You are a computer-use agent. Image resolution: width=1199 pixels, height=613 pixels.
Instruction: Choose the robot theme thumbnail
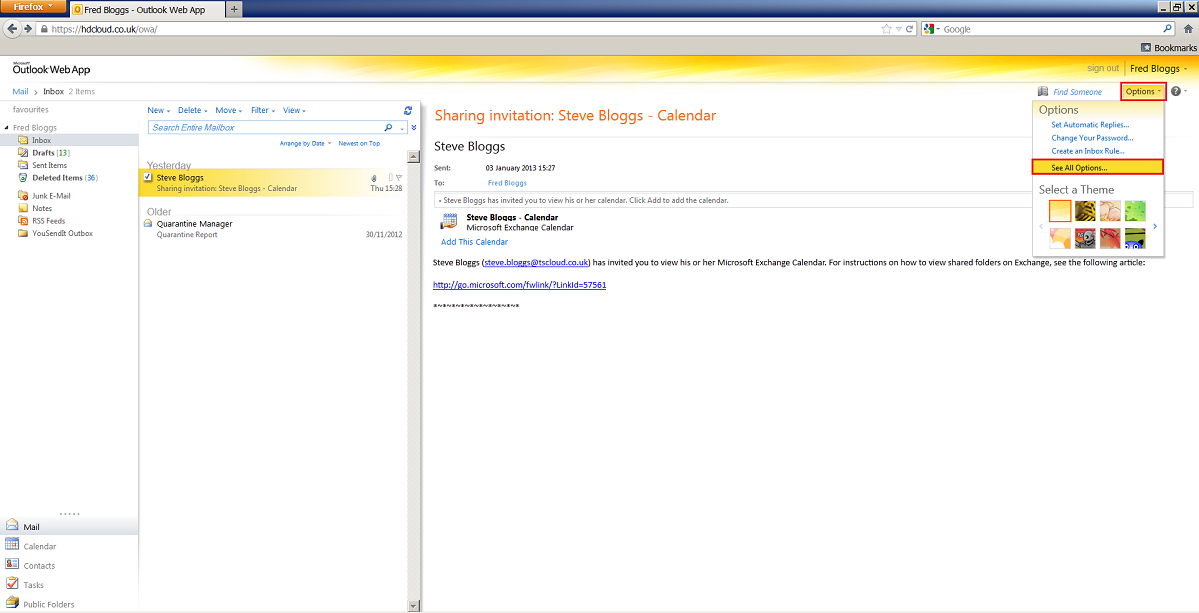1085,238
